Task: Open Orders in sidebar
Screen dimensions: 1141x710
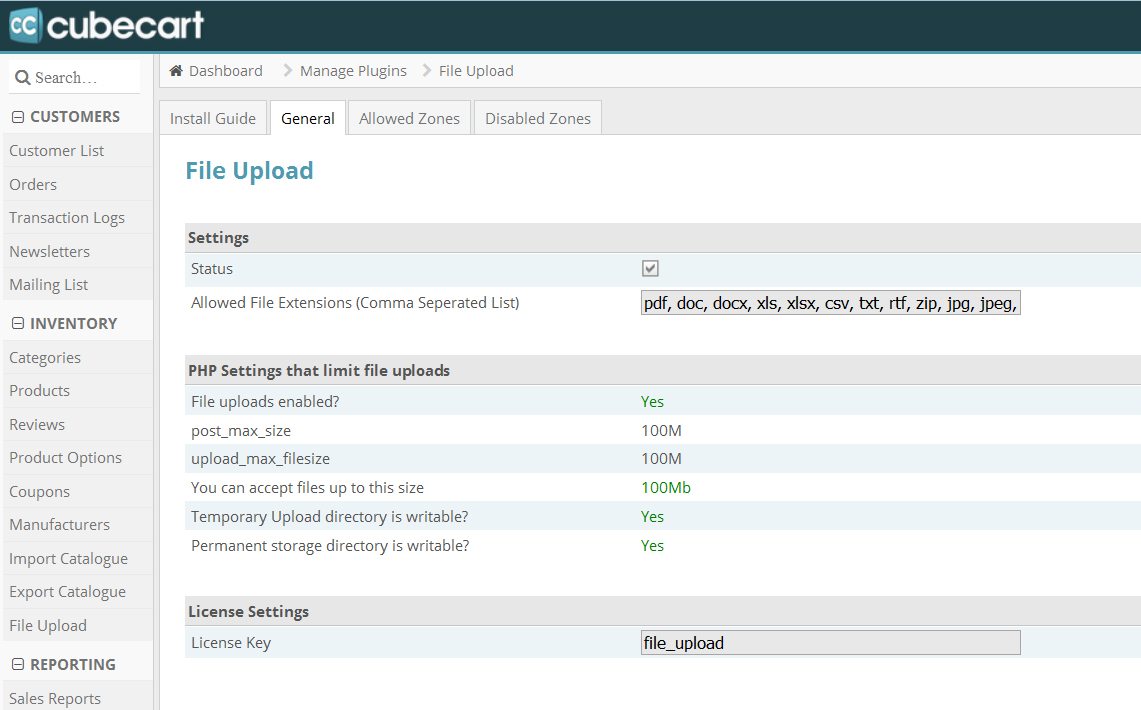Action: click(x=33, y=184)
